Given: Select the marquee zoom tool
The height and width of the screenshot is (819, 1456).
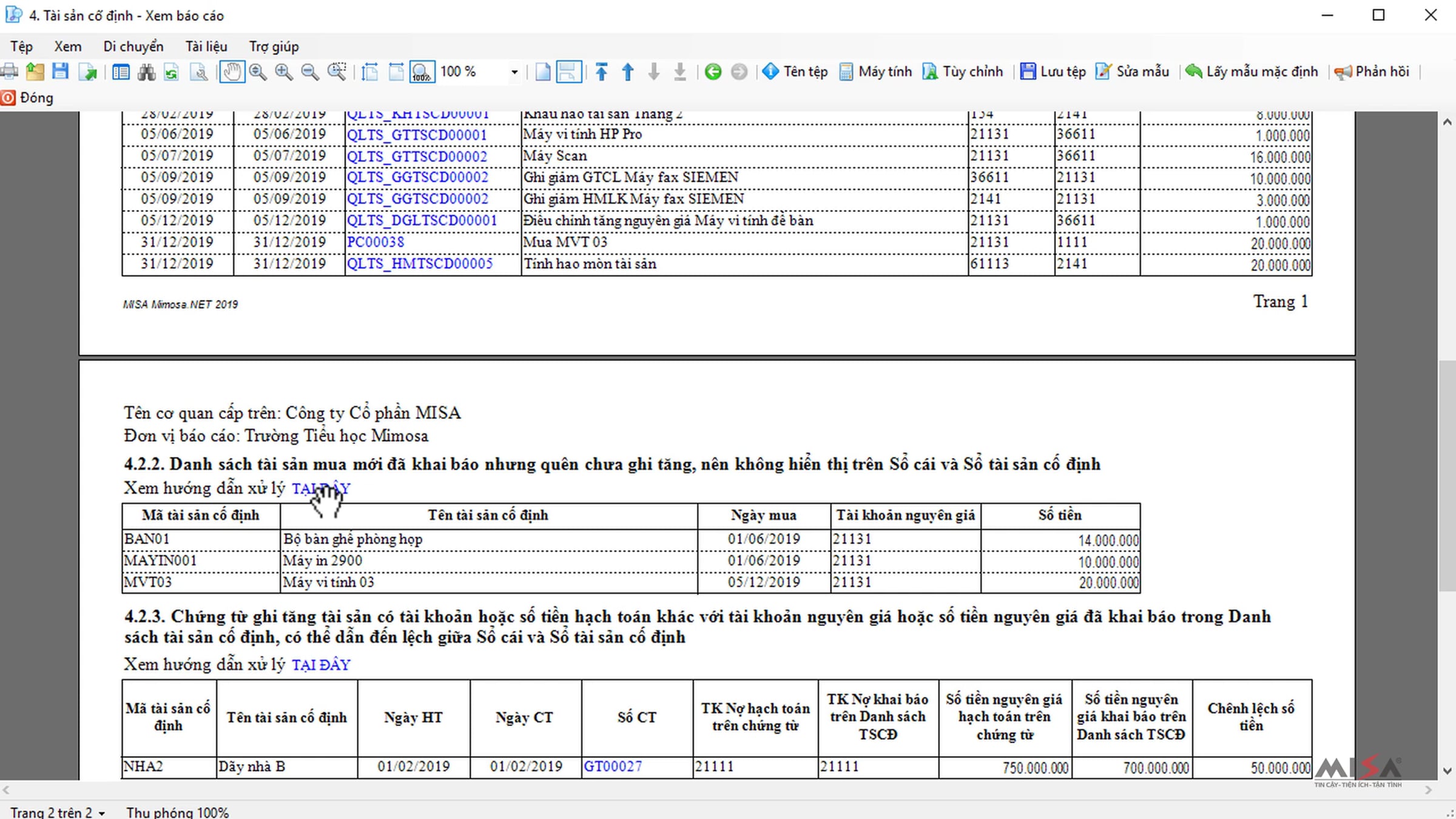Looking at the screenshot, I should coord(337,72).
